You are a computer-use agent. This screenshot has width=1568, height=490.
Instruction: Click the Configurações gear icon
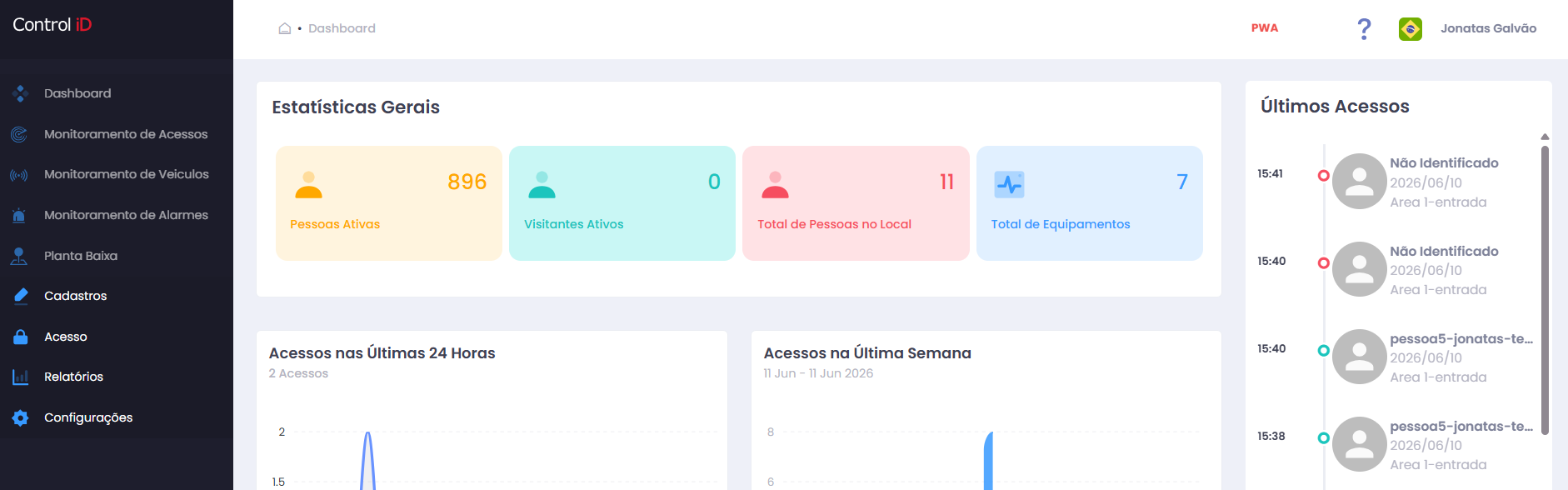tap(21, 417)
